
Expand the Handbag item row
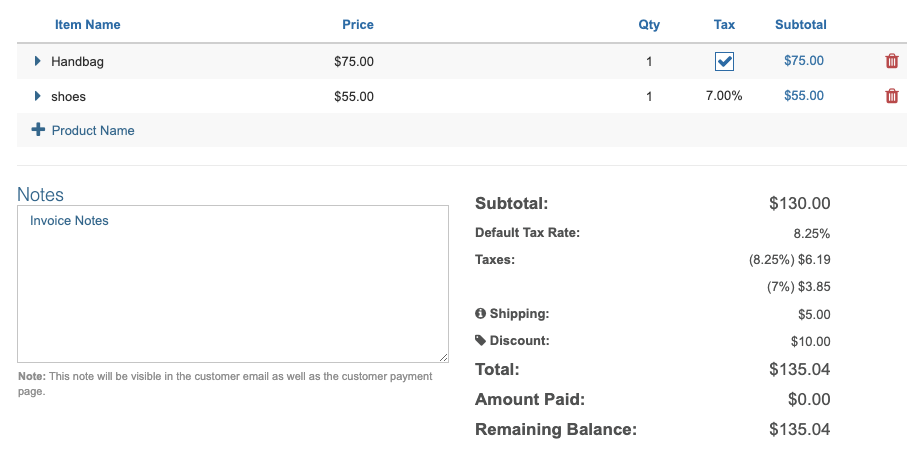tap(38, 61)
